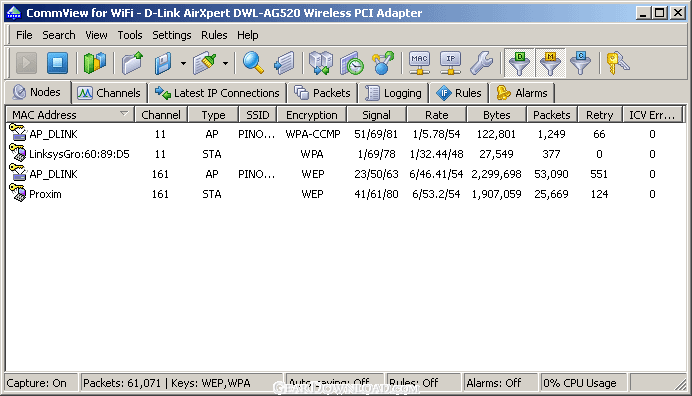Click the MAC Address column sort arrow
This screenshot has width=692, height=396.
pyautogui.click(x=124, y=114)
